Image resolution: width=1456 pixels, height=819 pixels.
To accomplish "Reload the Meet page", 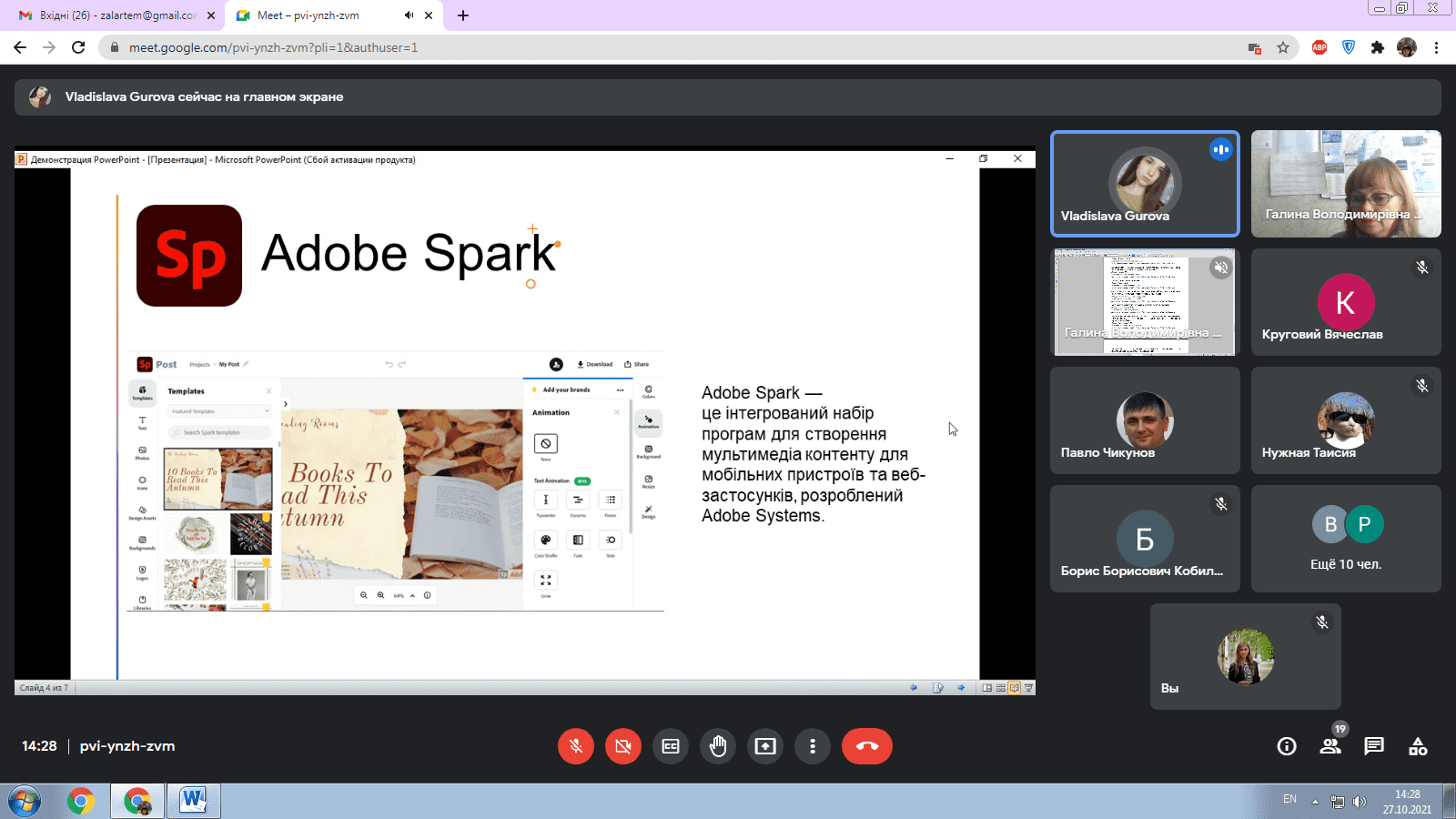I will pyautogui.click(x=78, y=47).
